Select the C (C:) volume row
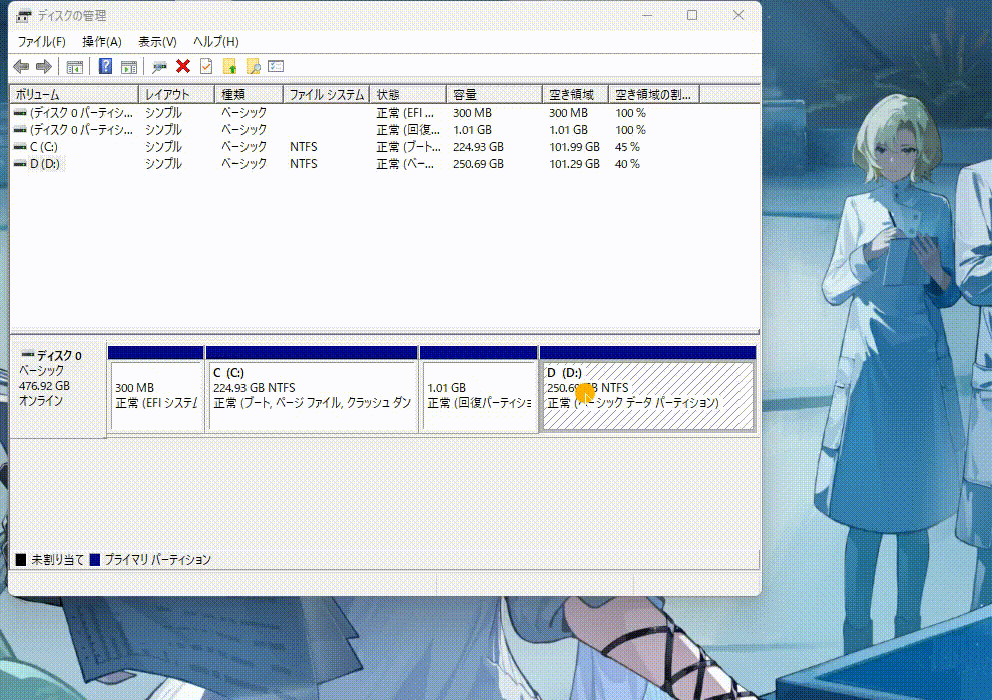 pyautogui.click(x=60, y=146)
